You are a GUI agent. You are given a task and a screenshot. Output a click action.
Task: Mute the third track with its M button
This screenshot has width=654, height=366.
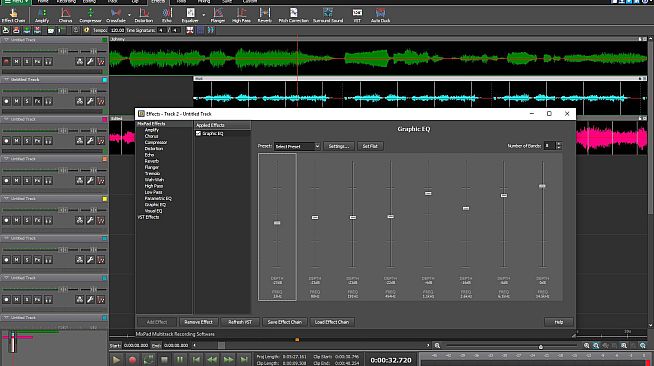pos(16,141)
